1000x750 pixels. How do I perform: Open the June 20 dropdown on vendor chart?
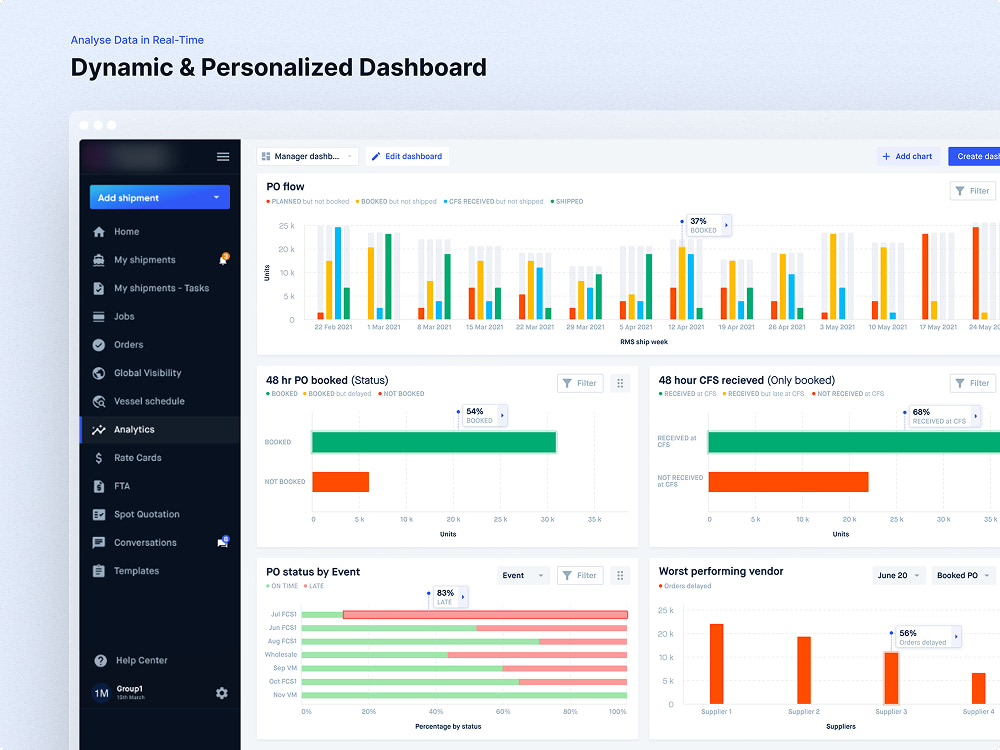coord(898,575)
